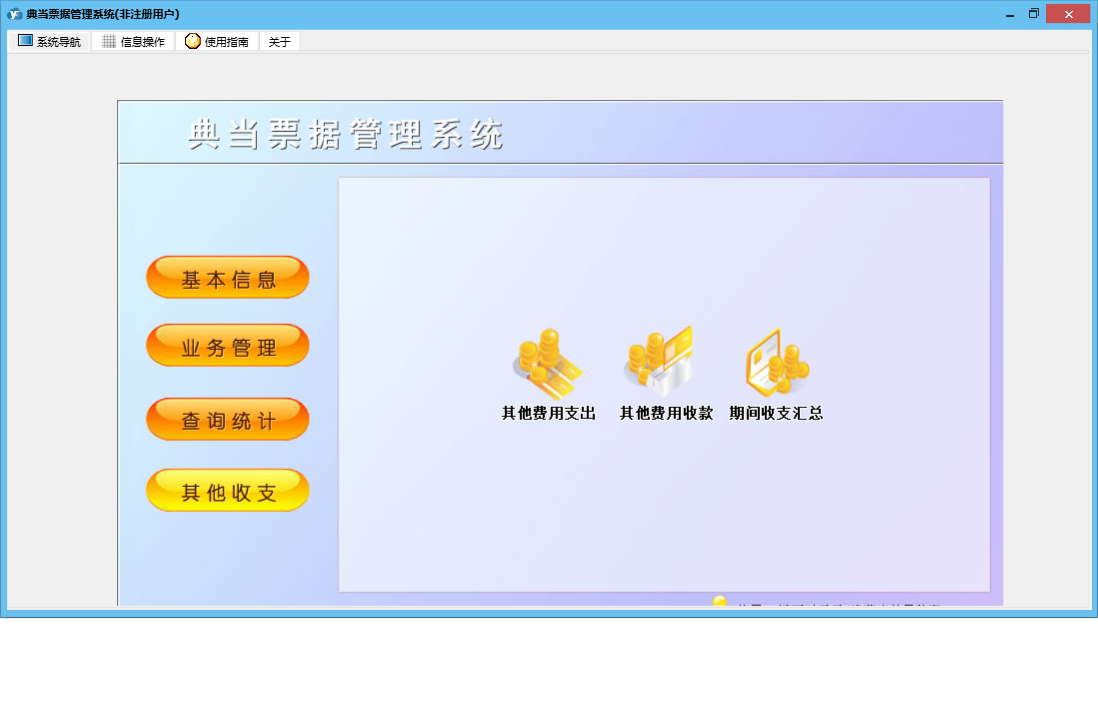The height and width of the screenshot is (722, 1098).
Task: Select the 基本信息 button
Action: tap(228, 277)
